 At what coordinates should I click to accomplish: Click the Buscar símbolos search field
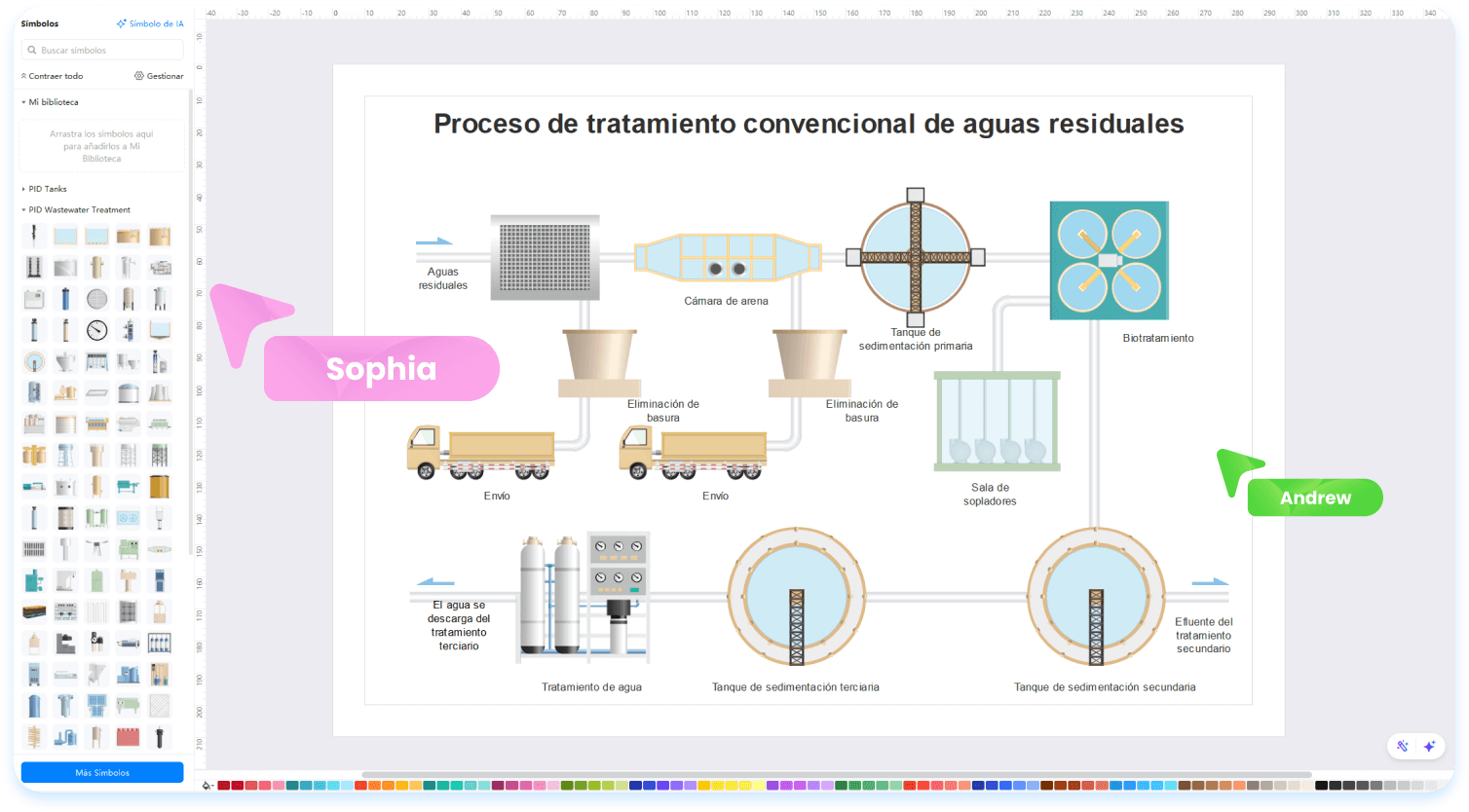point(102,50)
